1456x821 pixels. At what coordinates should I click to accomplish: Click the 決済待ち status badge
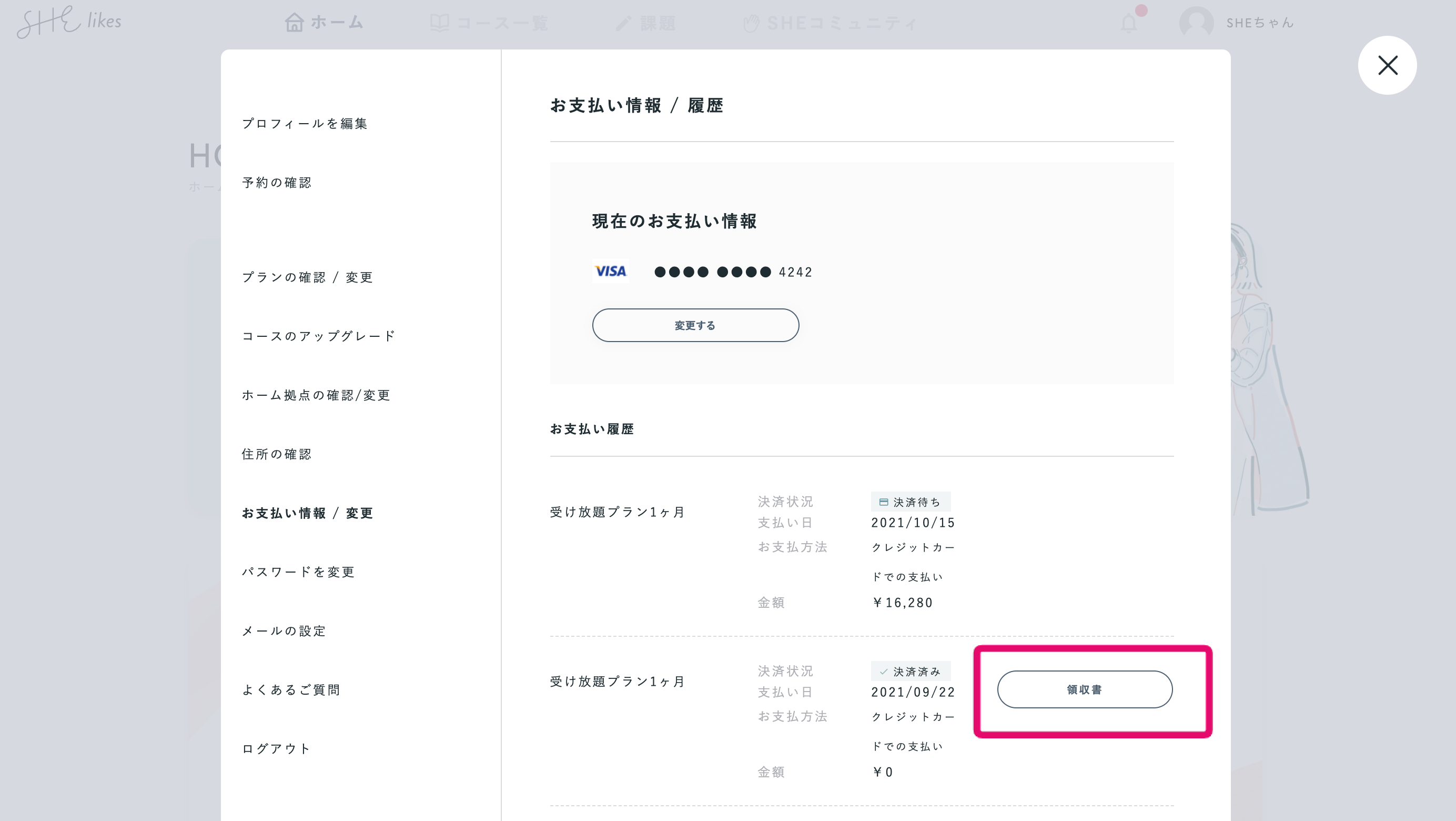(910, 502)
